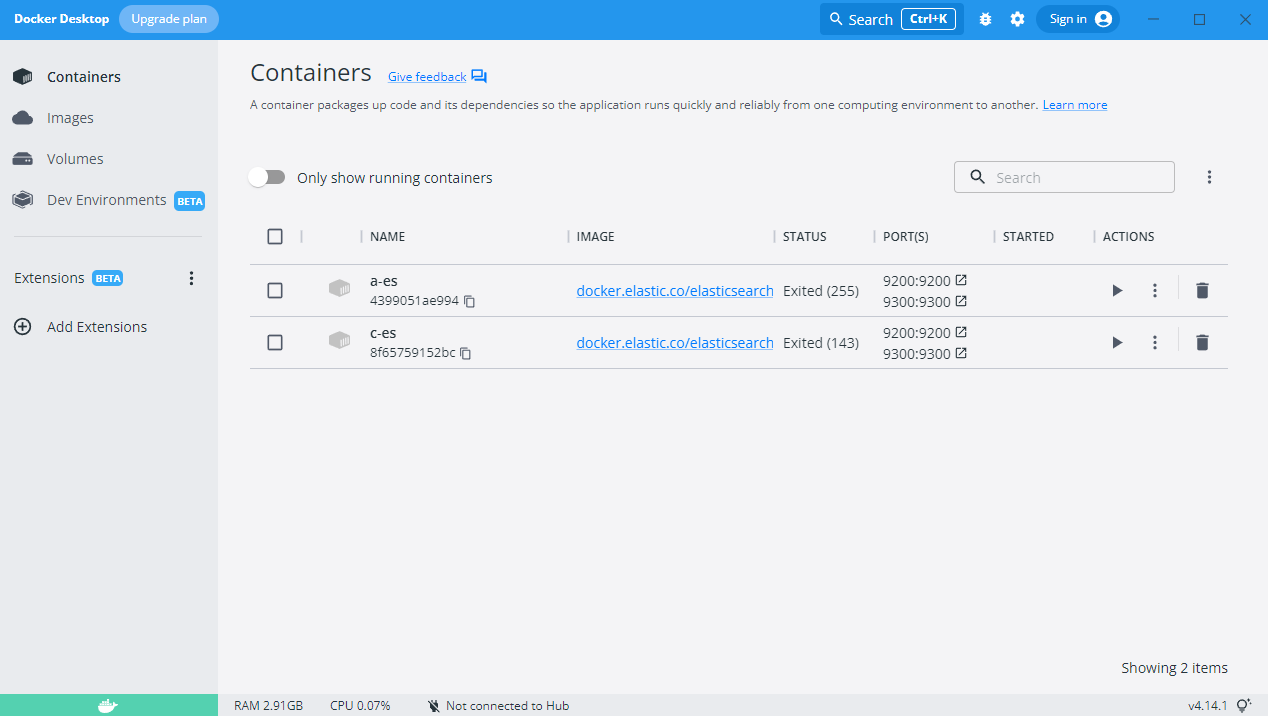Screen dimensions: 1268x716
Task: Start the a-es container with play icon
Action: click(1117, 290)
